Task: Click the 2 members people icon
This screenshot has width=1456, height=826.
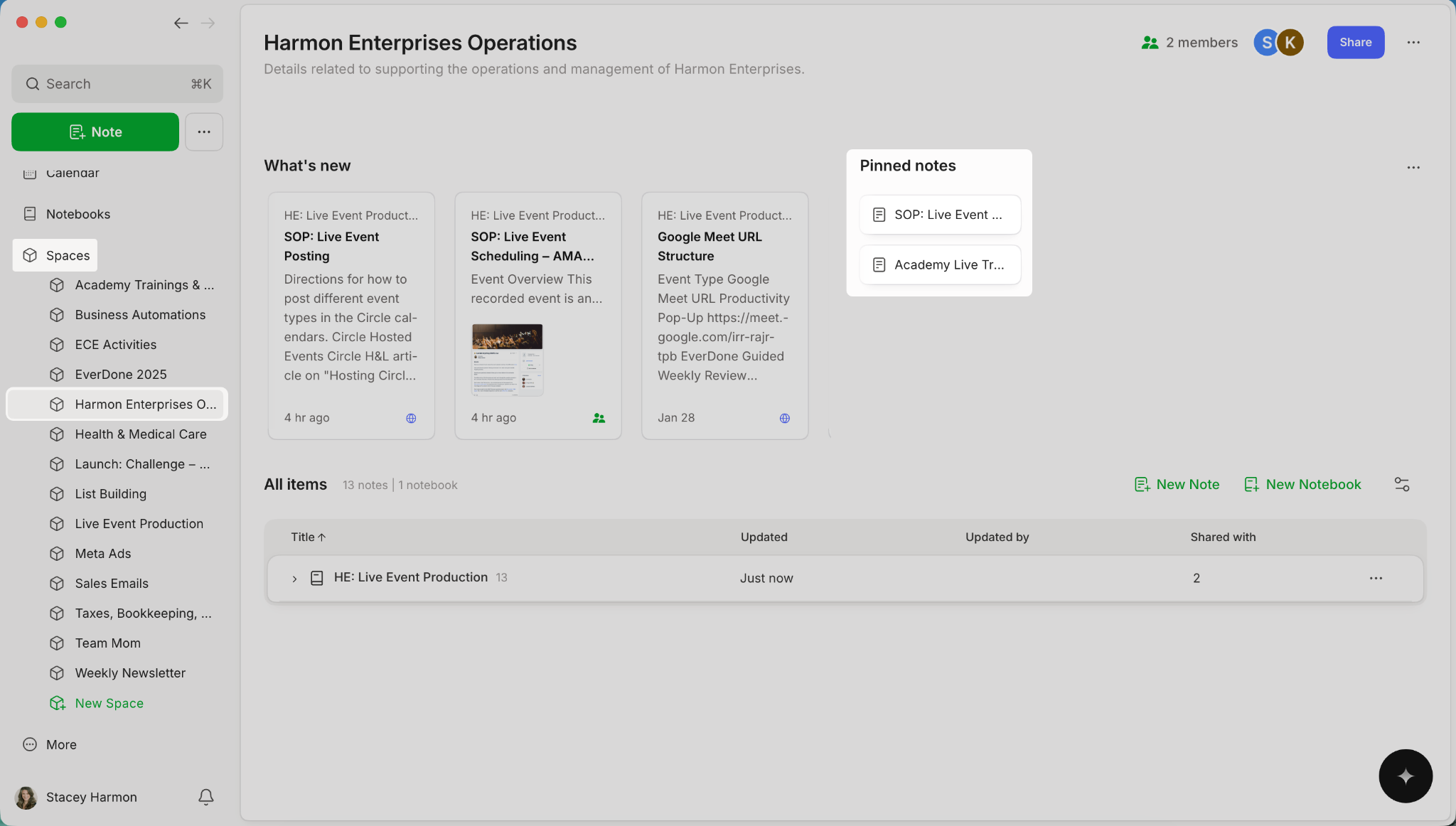Action: (x=1150, y=43)
